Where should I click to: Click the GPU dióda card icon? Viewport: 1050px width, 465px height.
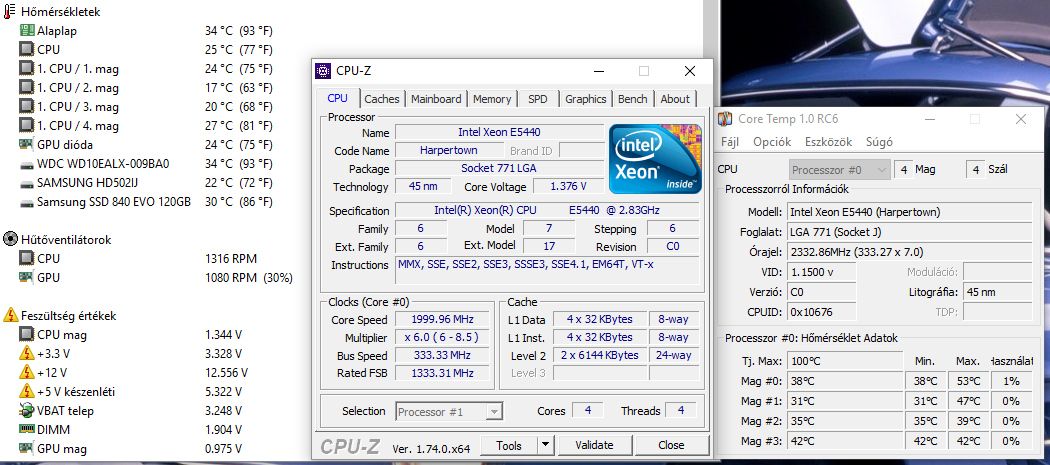pos(27,145)
